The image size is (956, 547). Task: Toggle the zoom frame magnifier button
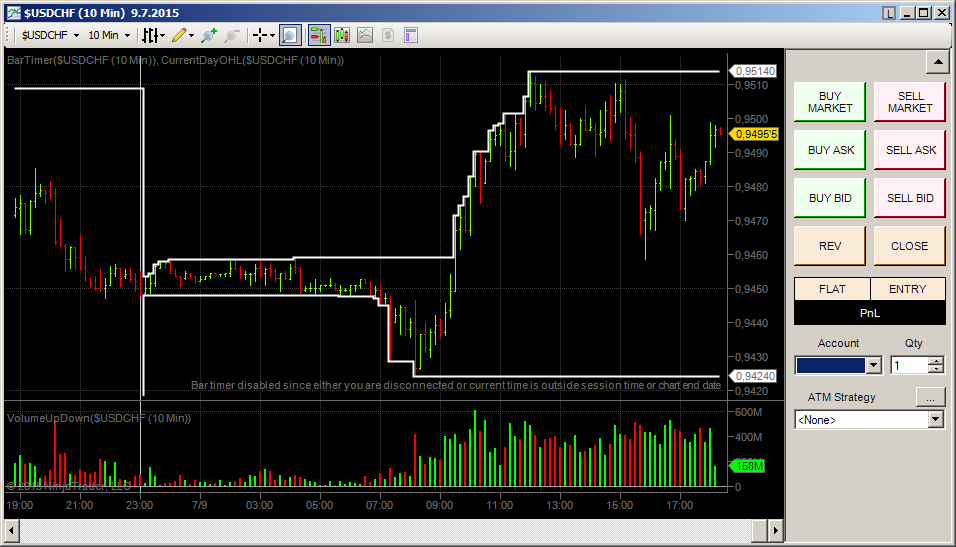click(290, 35)
